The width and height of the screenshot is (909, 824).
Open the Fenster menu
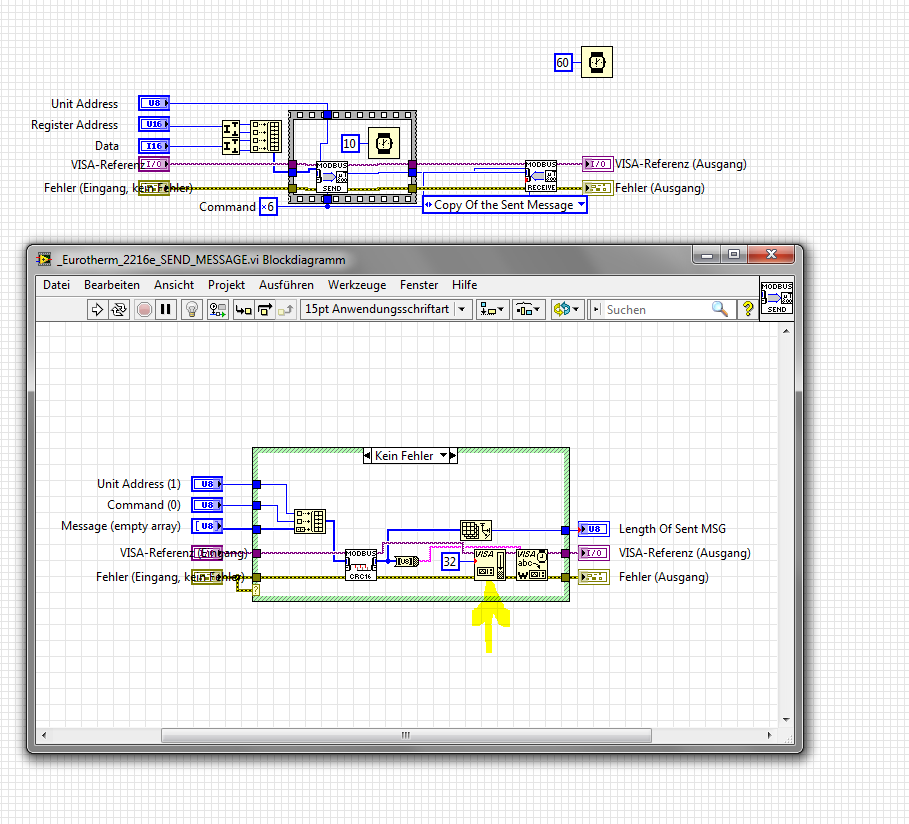click(419, 285)
